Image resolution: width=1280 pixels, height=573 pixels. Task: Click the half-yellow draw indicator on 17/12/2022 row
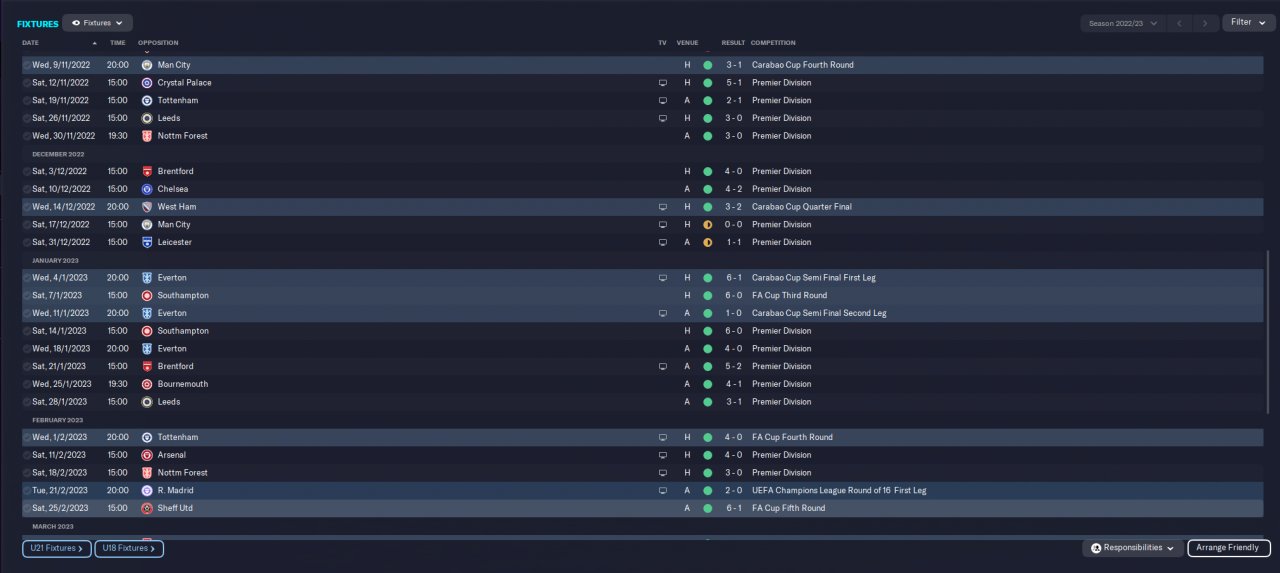[x=708, y=225]
